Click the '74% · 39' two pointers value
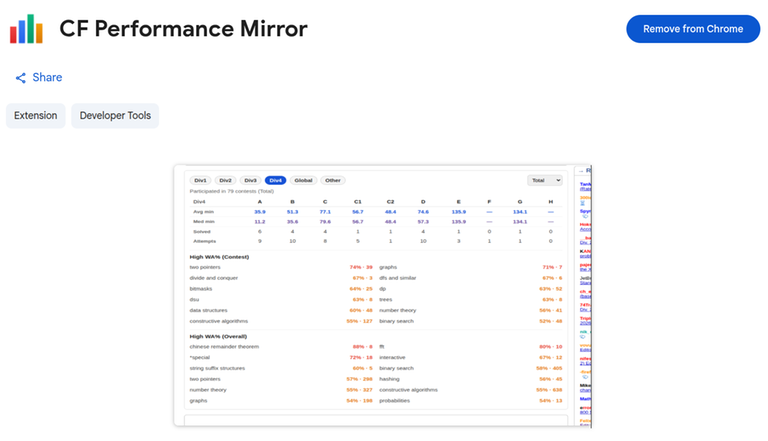This screenshot has width=768, height=441. (x=361, y=267)
